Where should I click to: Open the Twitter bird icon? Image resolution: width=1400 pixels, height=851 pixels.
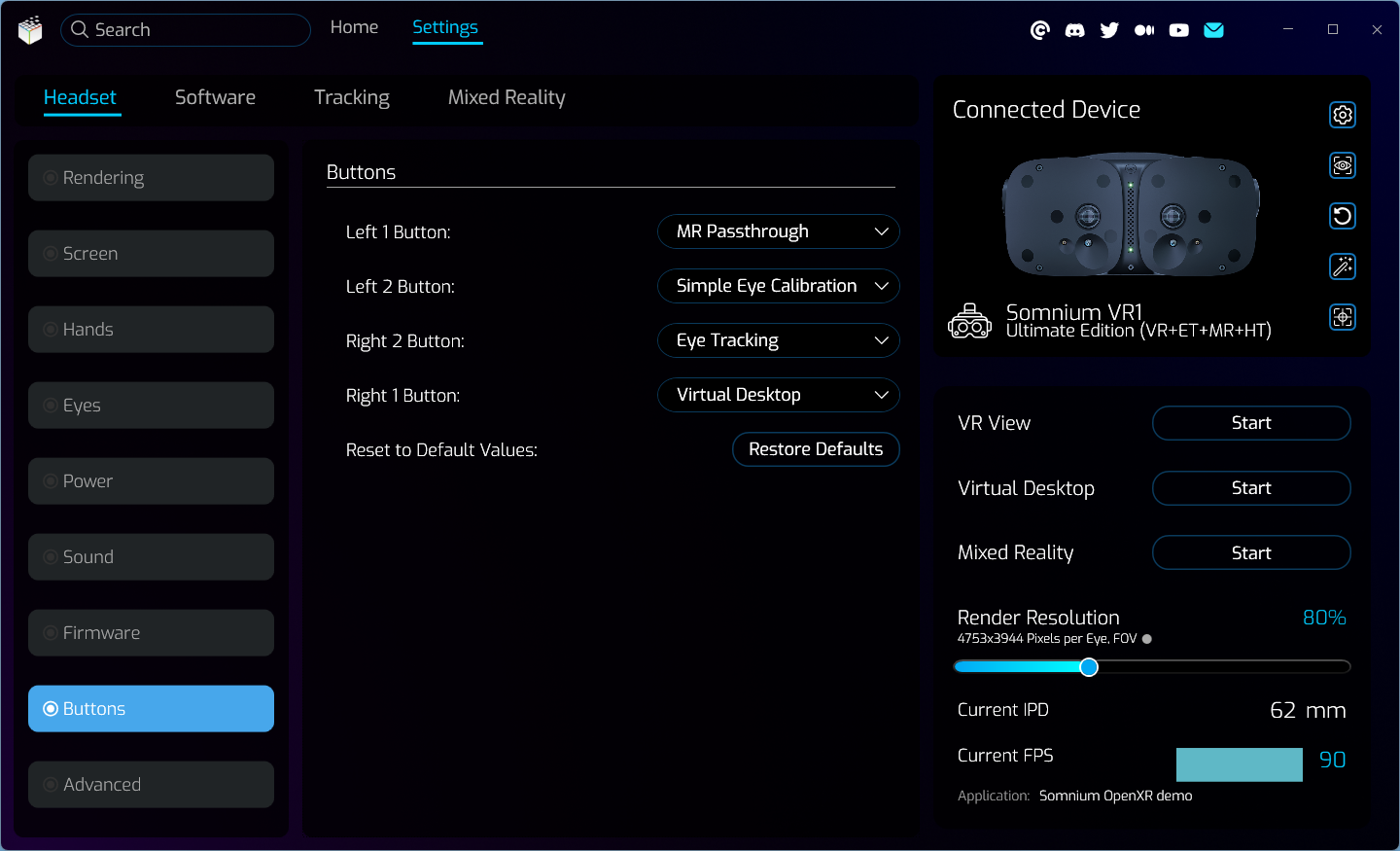coord(1109,30)
